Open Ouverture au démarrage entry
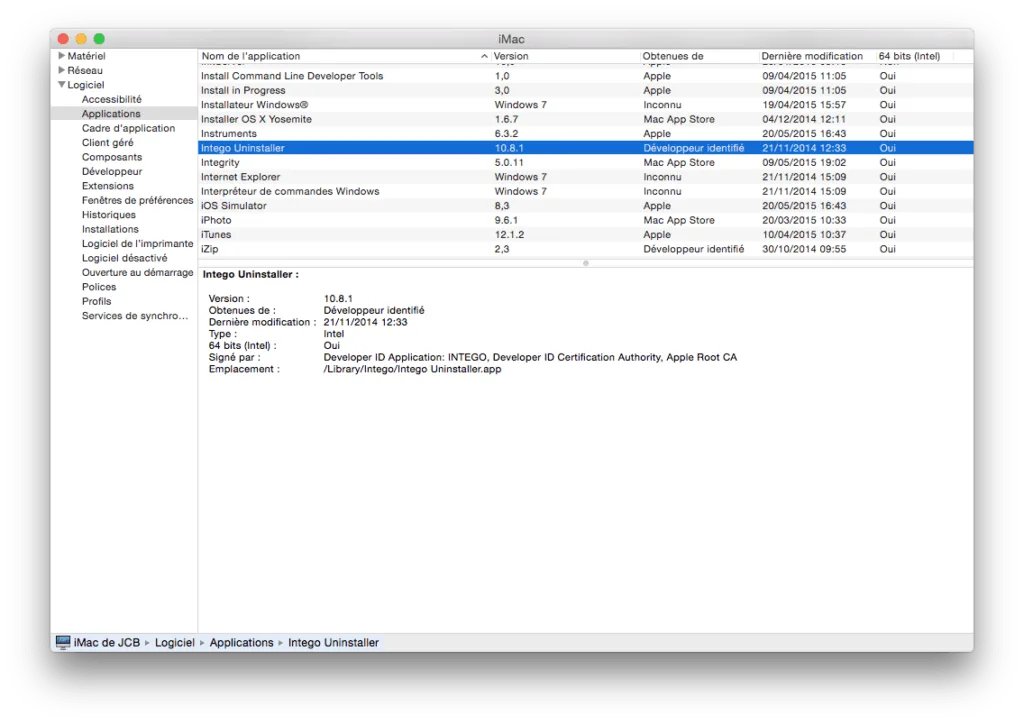 click(x=137, y=272)
